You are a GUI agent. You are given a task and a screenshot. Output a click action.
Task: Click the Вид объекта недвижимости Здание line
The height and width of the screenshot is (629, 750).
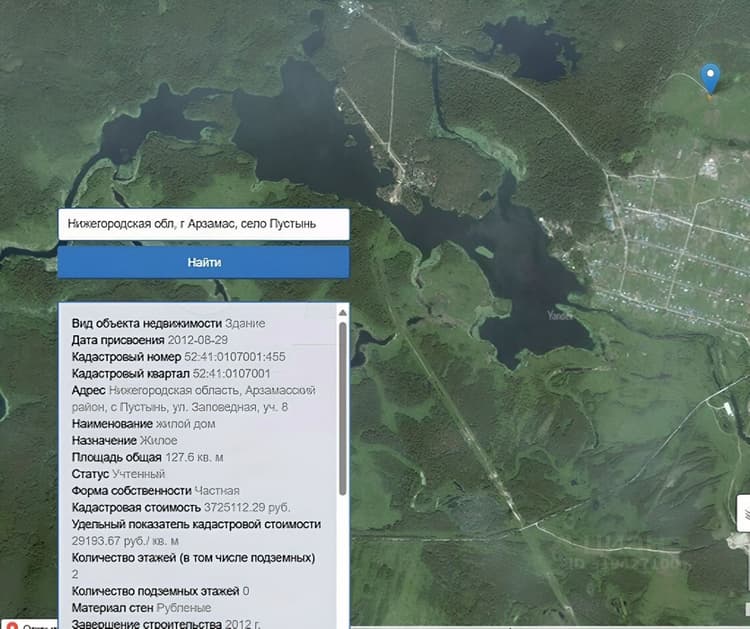[168, 323]
